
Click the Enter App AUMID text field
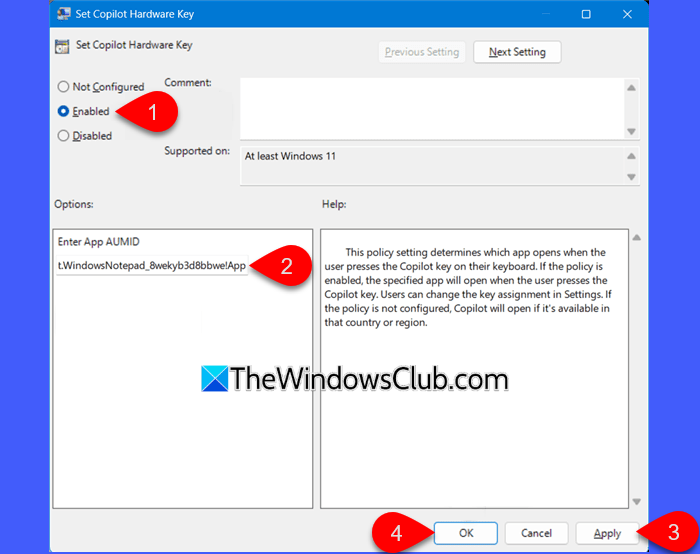click(152, 266)
